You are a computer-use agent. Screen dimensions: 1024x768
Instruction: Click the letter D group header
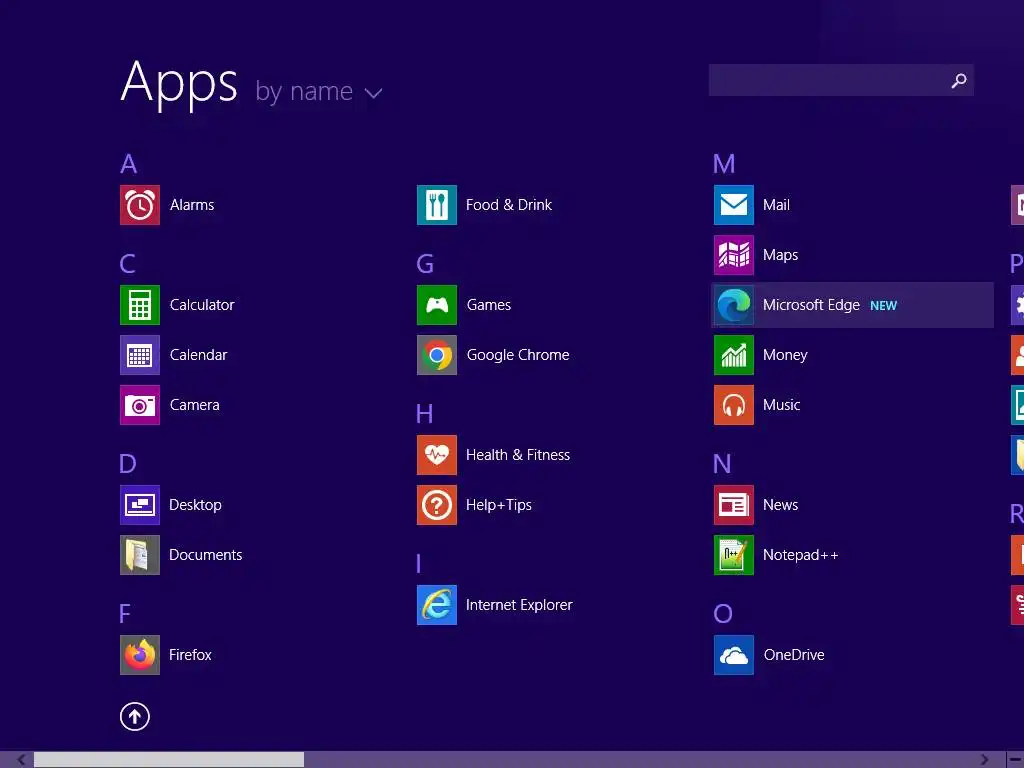(128, 464)
